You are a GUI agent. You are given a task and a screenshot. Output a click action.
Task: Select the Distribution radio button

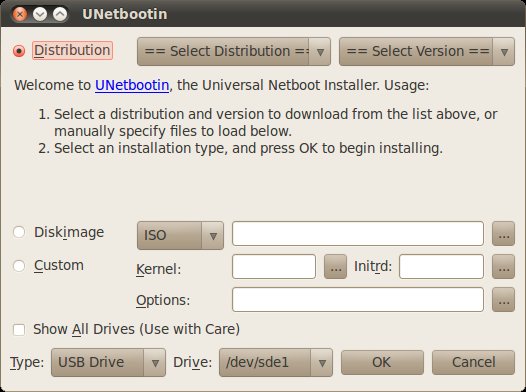pos(19,51)
